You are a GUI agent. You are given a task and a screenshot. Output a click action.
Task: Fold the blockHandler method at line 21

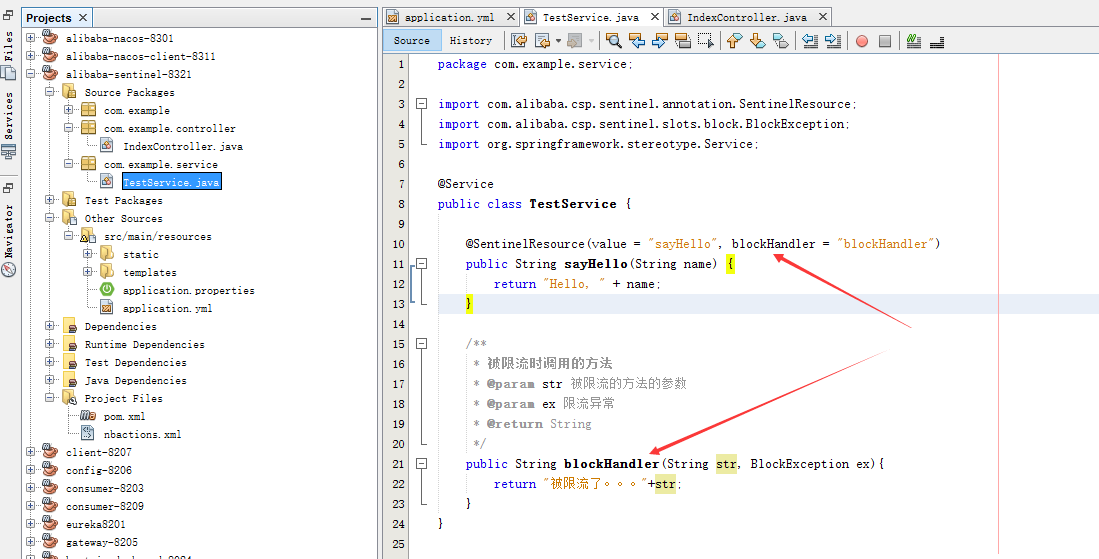point(421,464)
